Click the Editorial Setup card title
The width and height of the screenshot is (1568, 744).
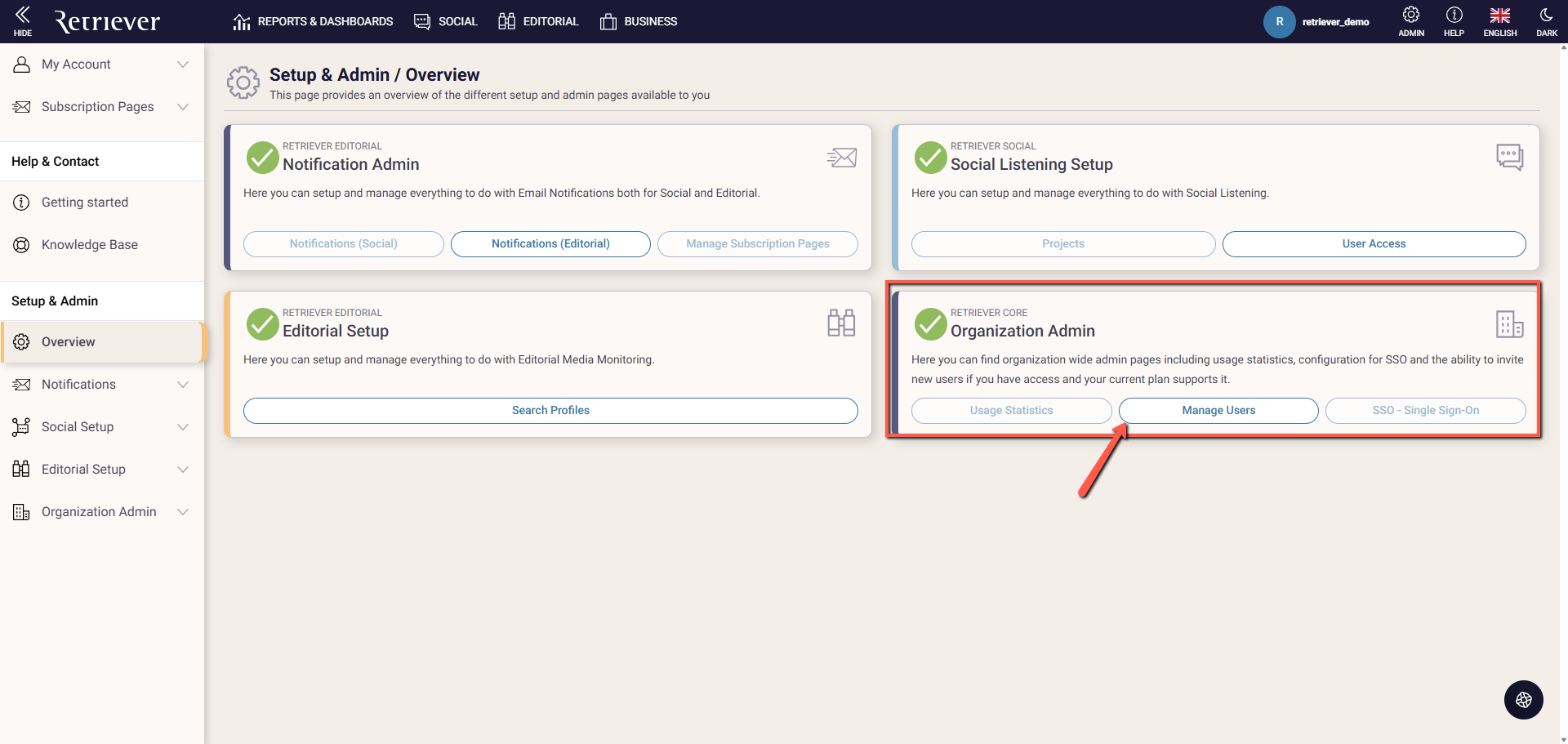tap(336, 331)
